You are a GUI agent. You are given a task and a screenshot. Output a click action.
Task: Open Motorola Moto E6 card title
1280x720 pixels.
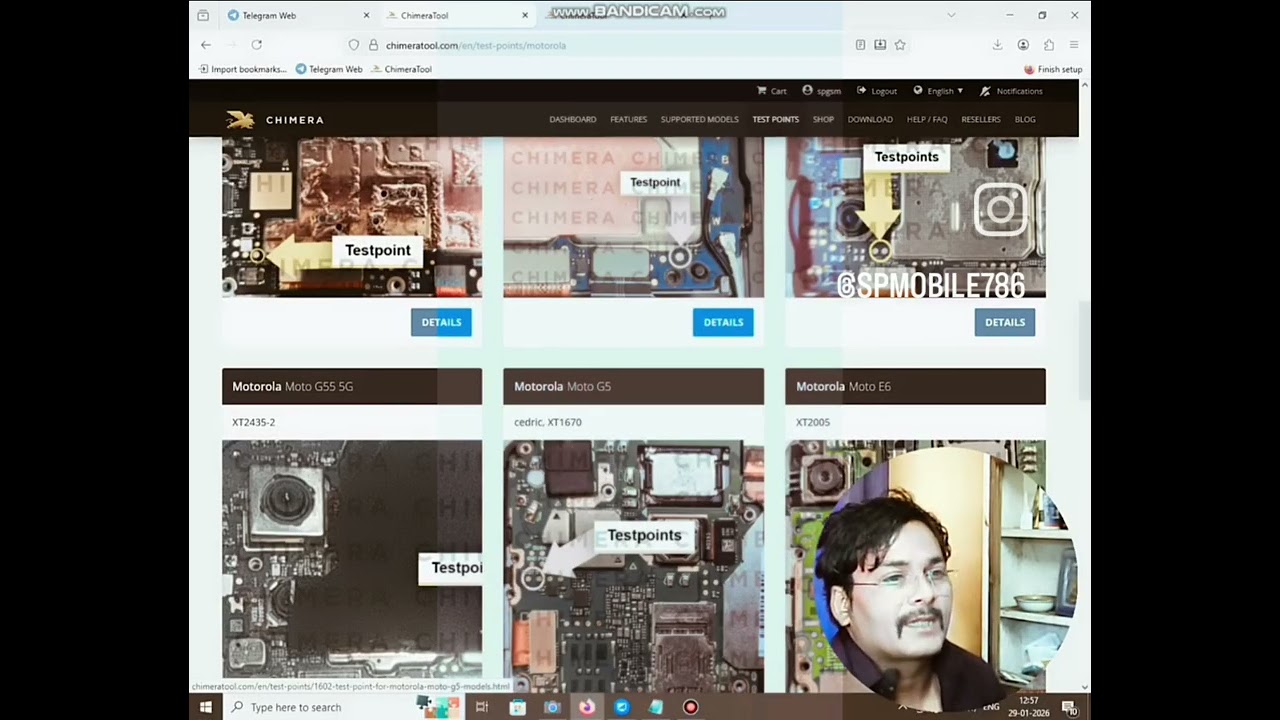[843, 386]
